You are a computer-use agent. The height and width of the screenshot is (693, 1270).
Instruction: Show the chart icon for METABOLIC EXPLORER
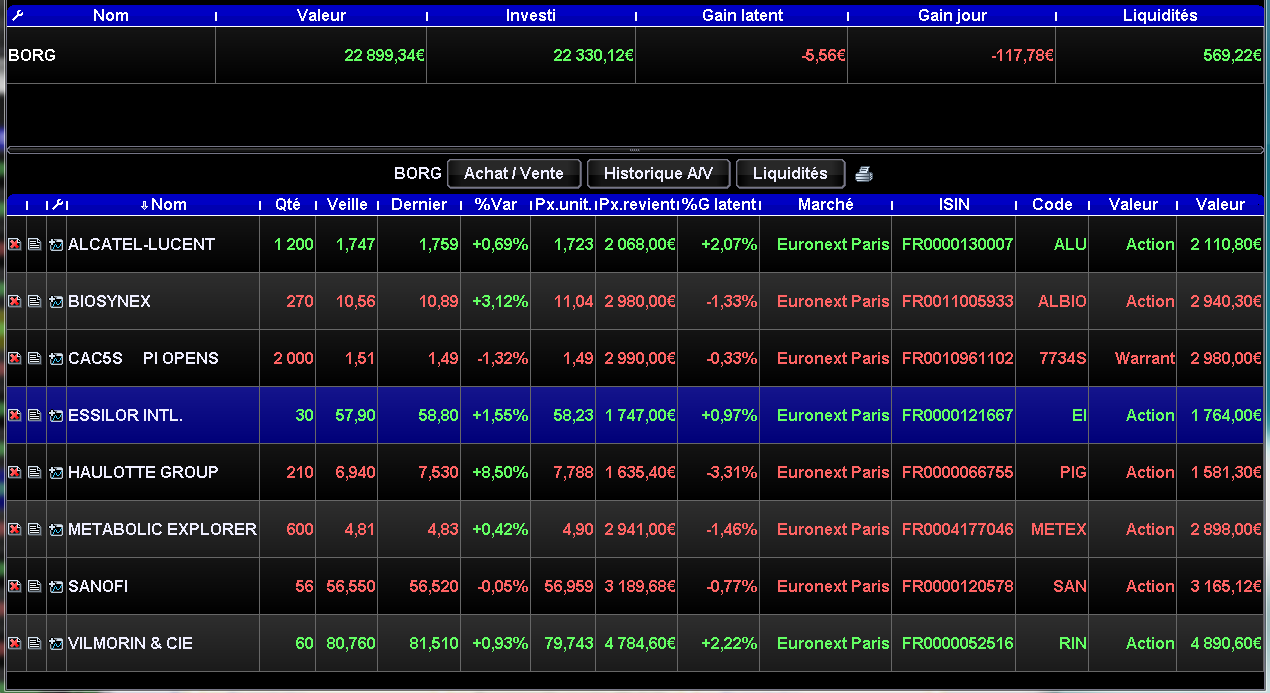coord(56,529)
